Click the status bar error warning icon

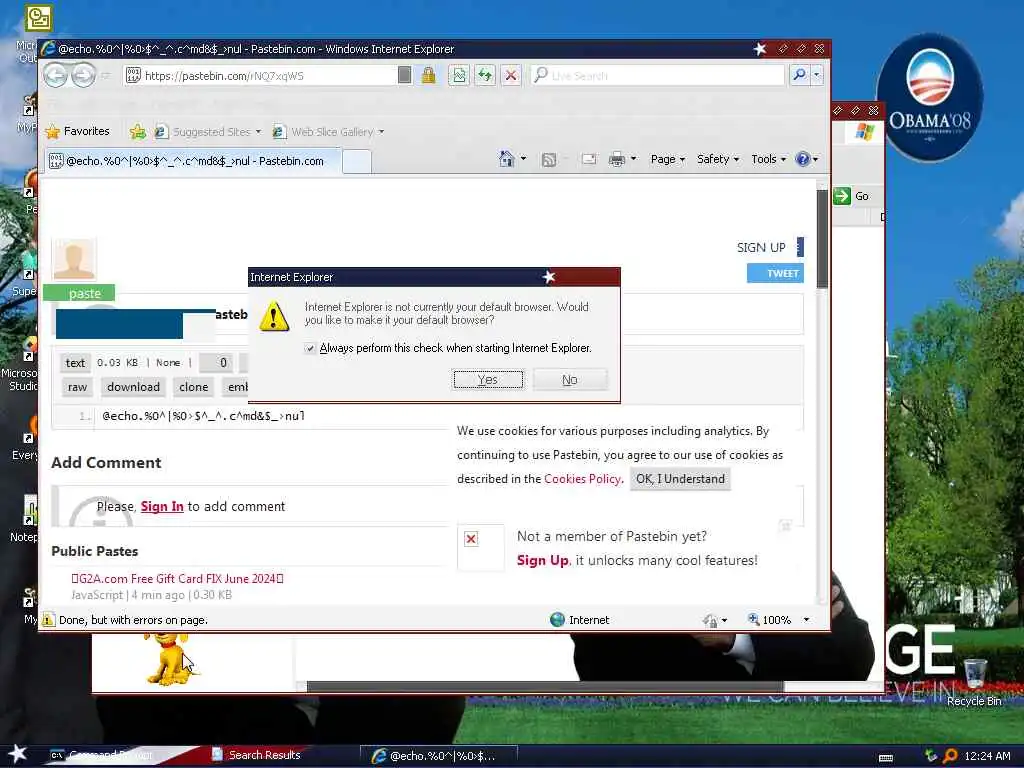pos(48,620)
